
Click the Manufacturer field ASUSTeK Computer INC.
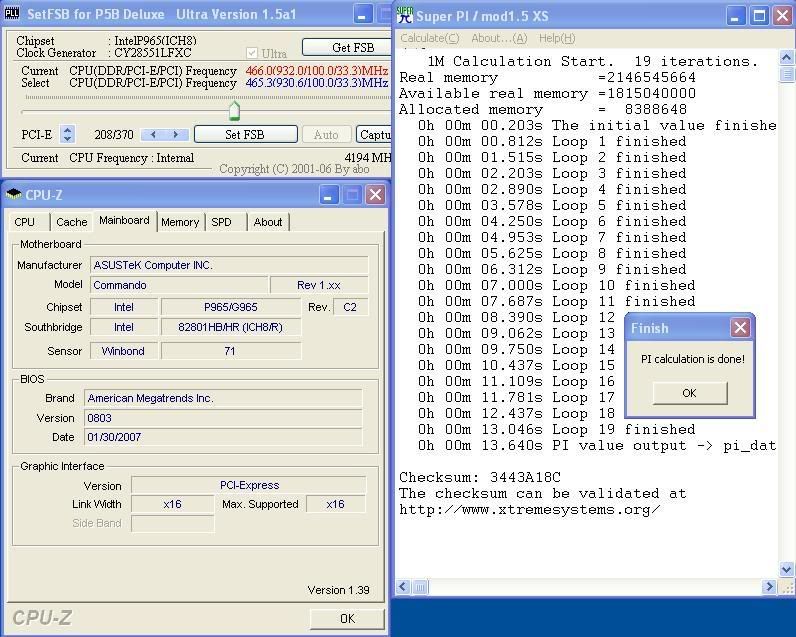(229, 265)
